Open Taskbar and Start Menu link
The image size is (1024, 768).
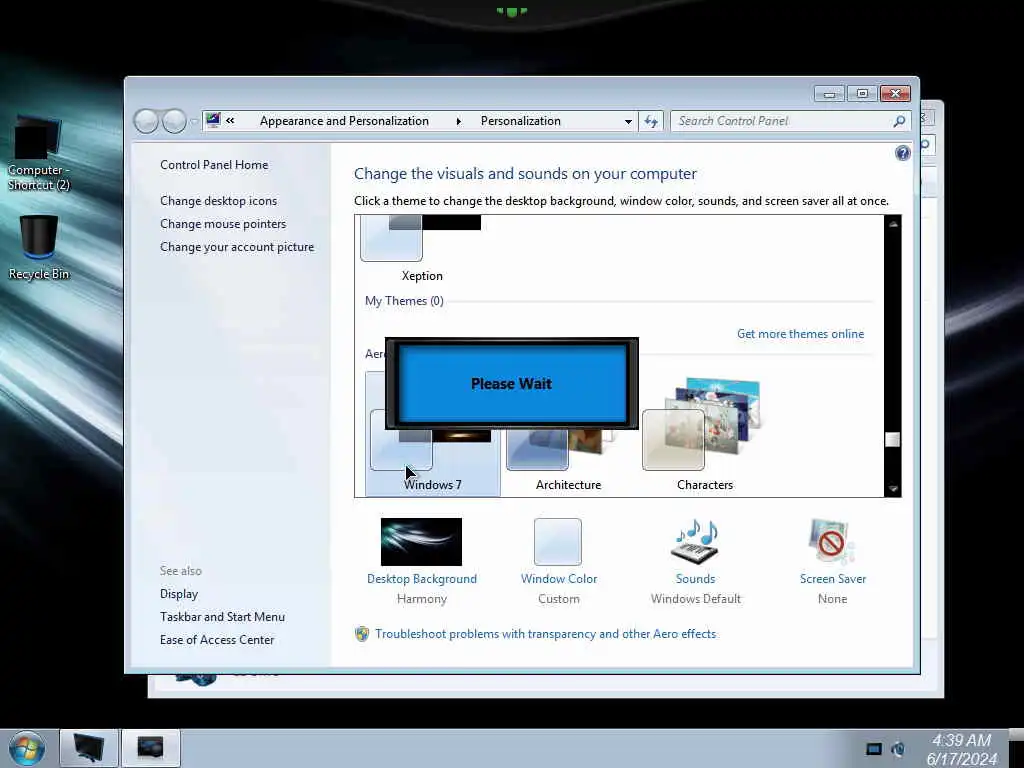[x=222, y=616]
